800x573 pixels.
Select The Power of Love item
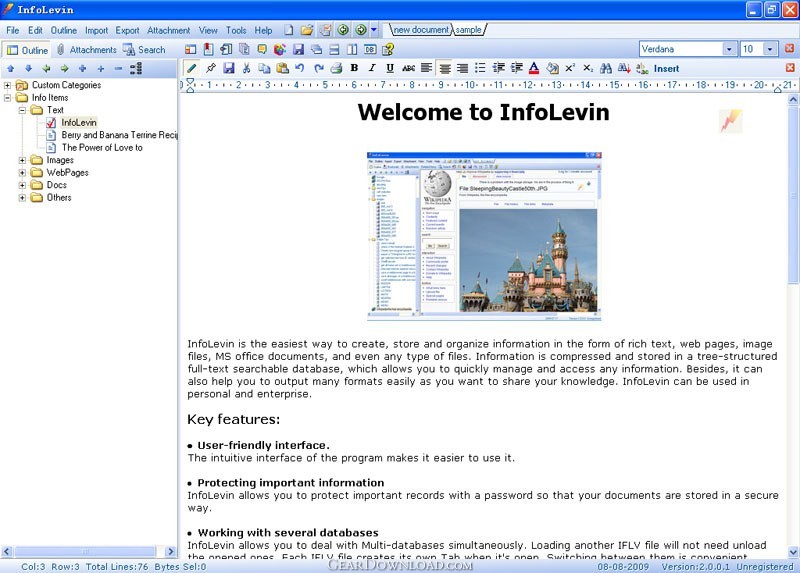point(102,147)
